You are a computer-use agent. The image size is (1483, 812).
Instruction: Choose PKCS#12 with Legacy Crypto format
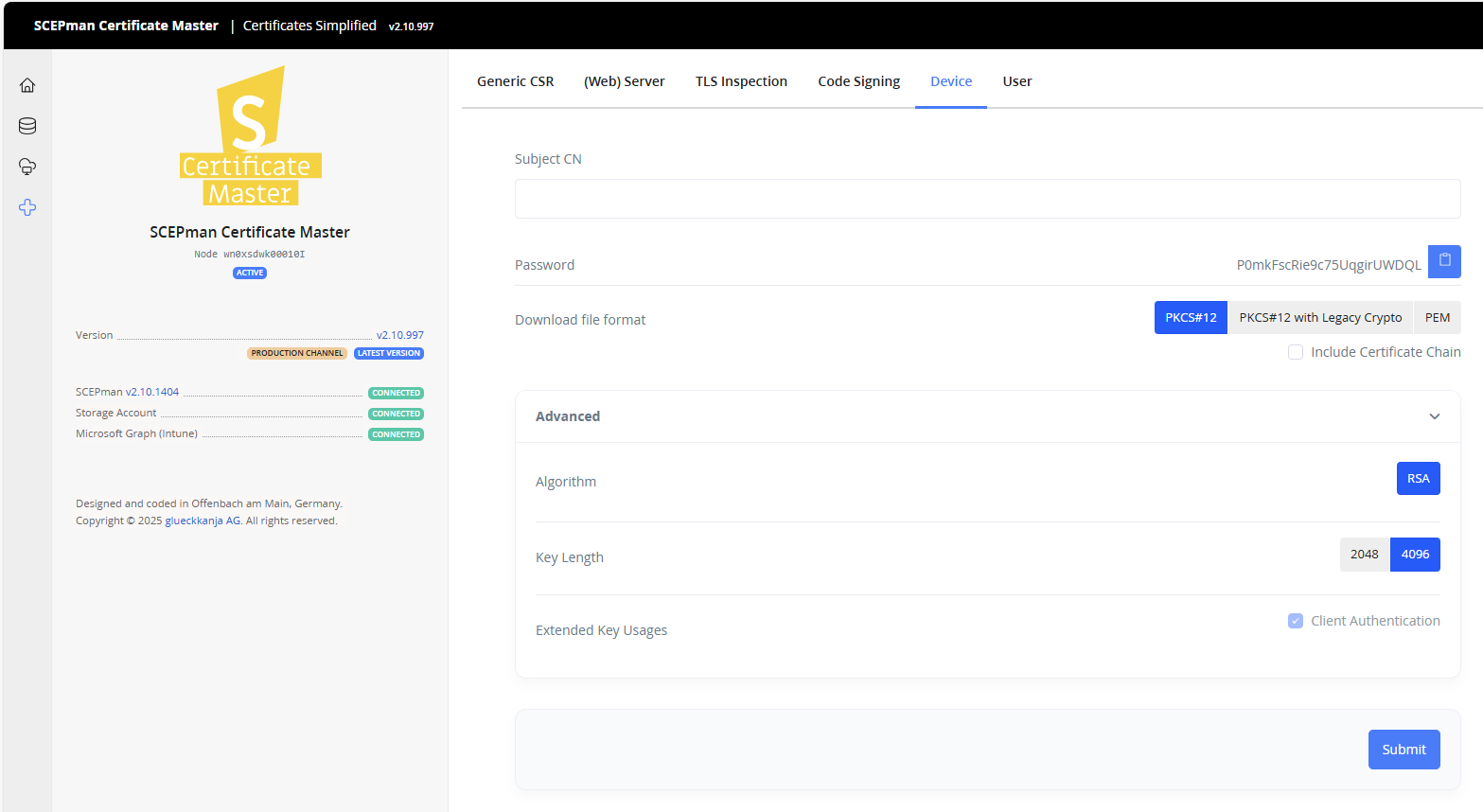tap(1320, 318)
